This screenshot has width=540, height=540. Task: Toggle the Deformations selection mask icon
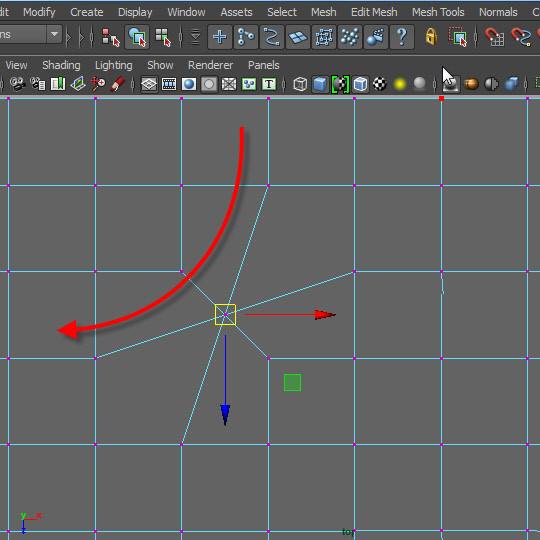(324, 37)
